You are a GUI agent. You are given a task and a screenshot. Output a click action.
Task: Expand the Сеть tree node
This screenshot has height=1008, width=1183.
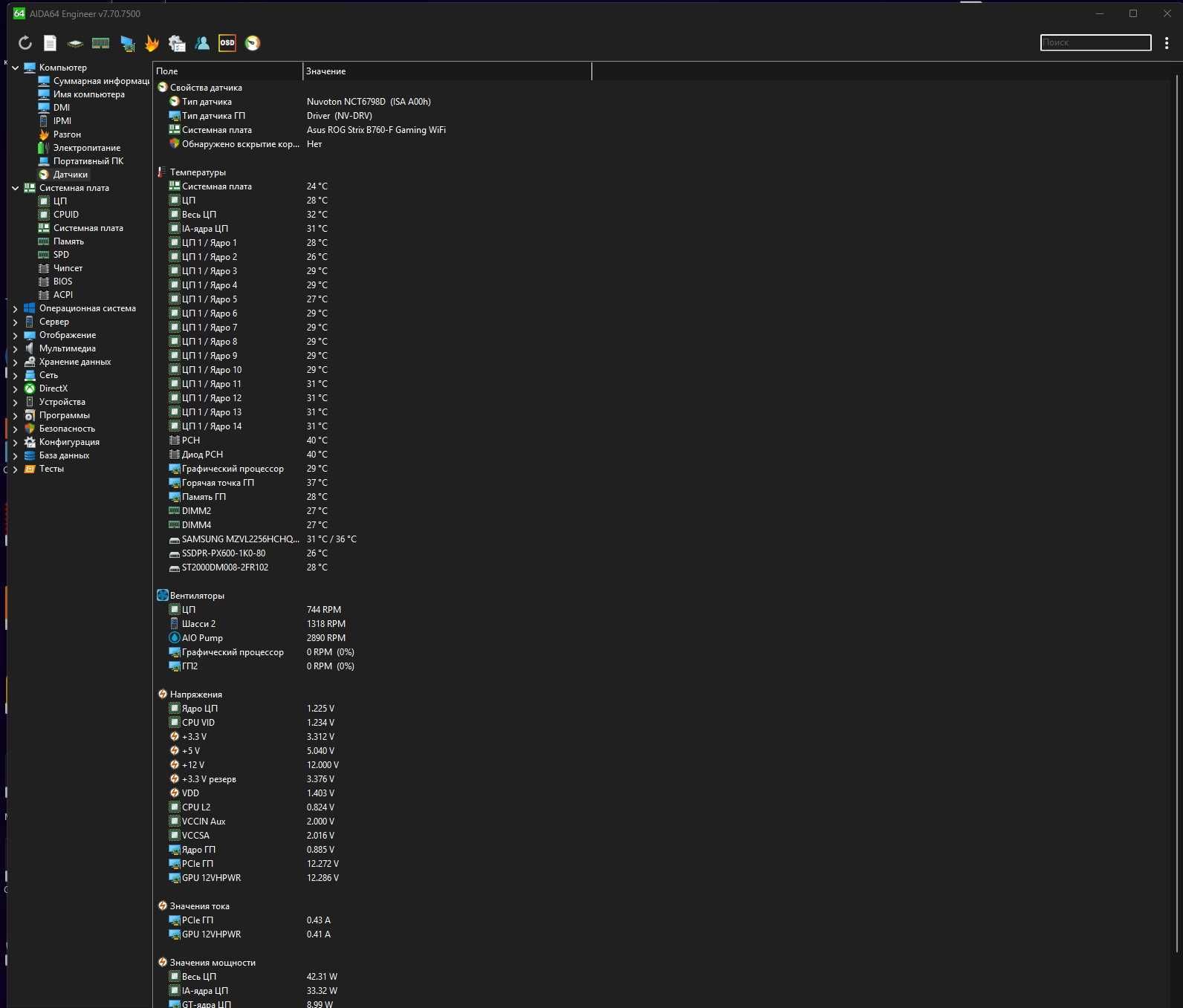(15, 375)
